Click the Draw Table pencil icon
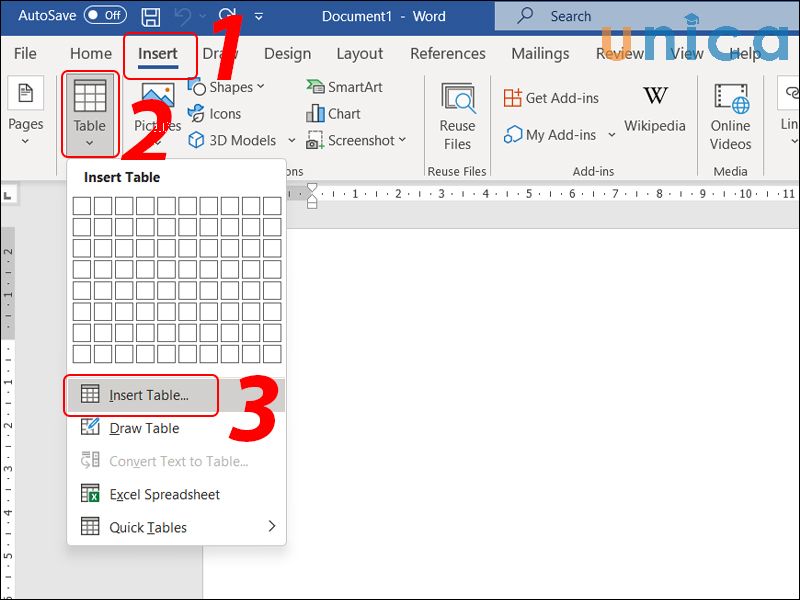 pos(90,427)
